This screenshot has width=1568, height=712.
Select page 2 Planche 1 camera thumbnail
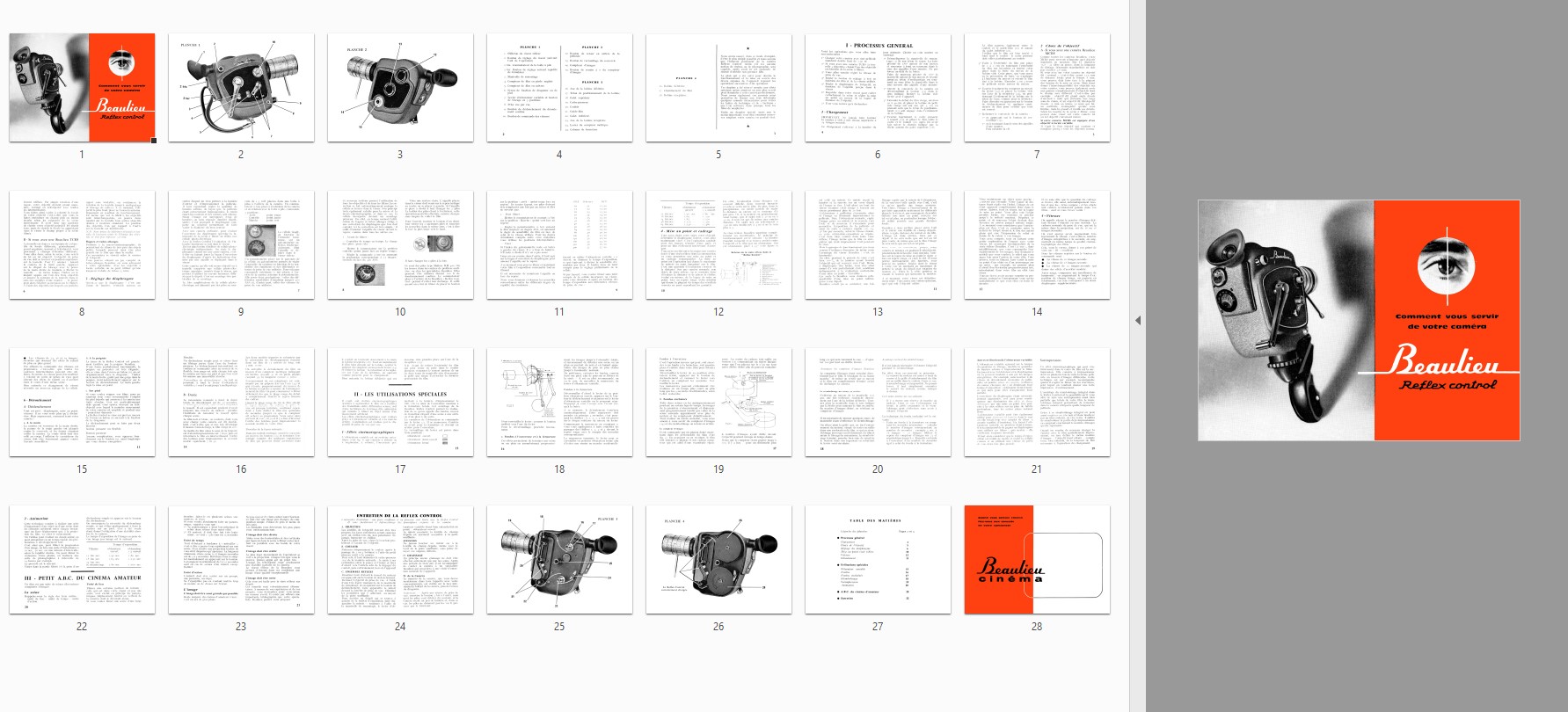[x=241, y=88]
